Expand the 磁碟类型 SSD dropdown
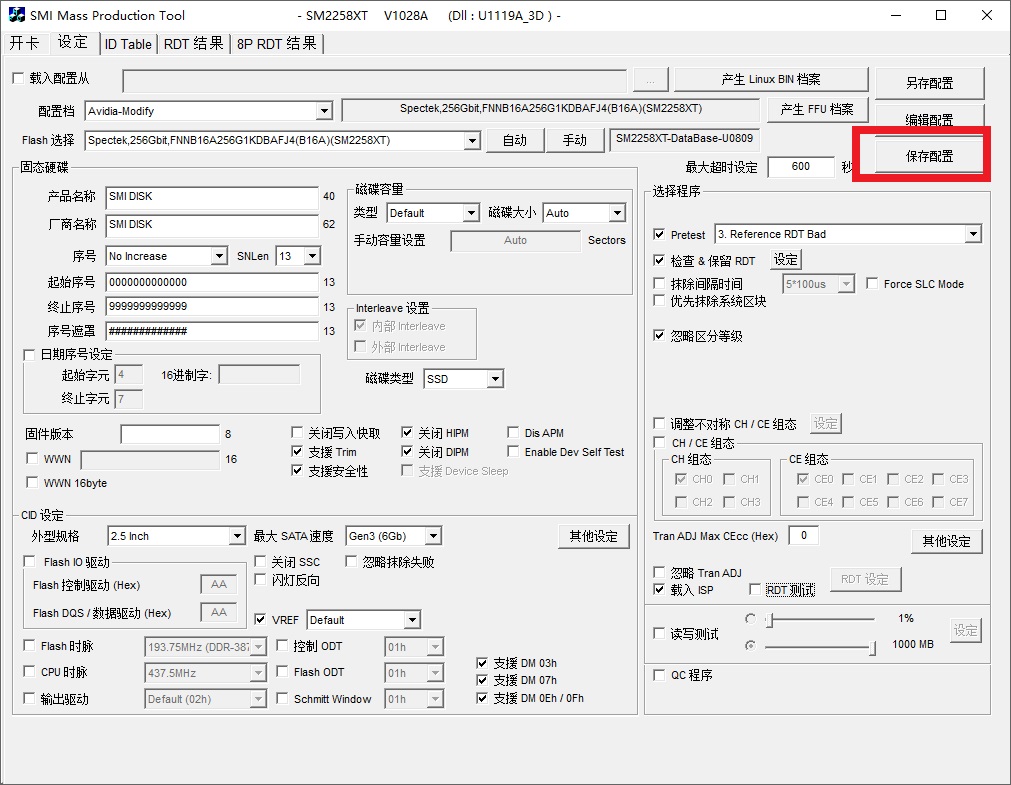This screenshot has width=1011, height=785. pyautogui.click(x=494, y=379)
